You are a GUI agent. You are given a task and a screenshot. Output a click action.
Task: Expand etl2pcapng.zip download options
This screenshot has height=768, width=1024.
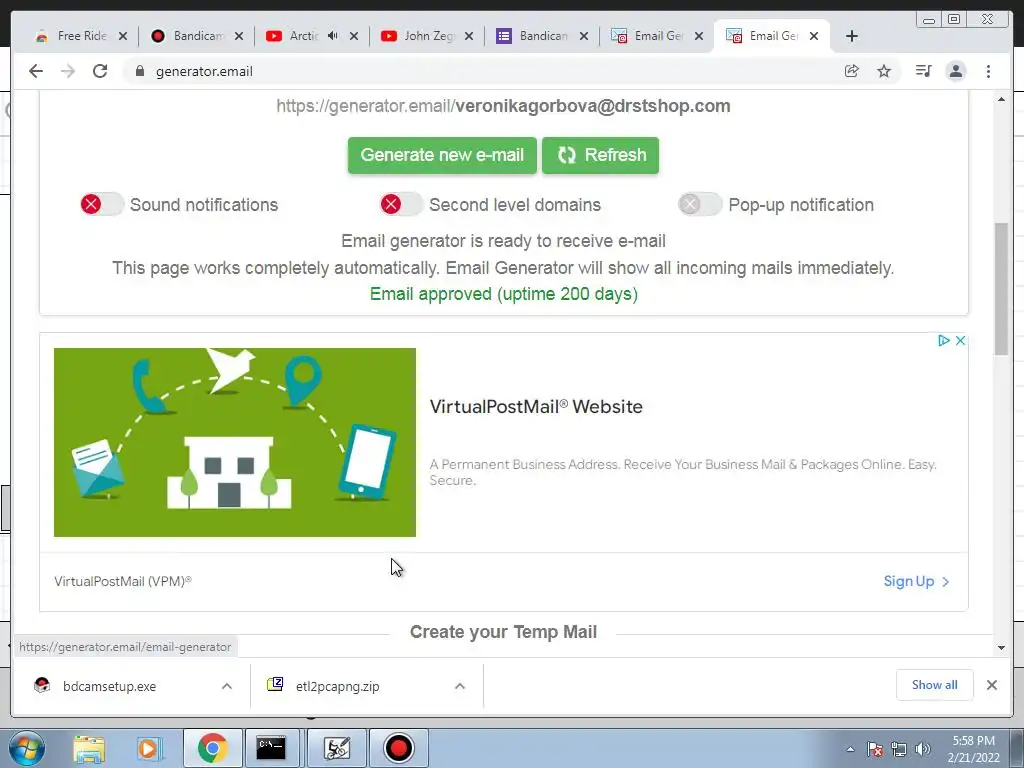[x=460, y=686]
